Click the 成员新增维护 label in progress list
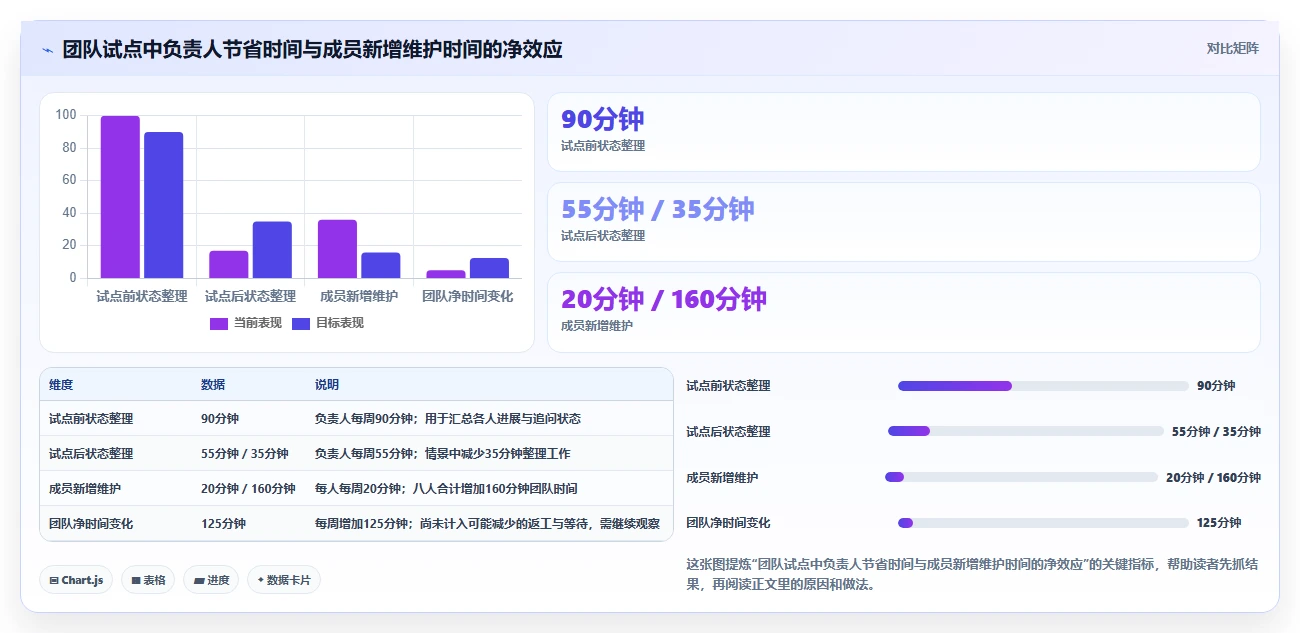 [722, 478]
